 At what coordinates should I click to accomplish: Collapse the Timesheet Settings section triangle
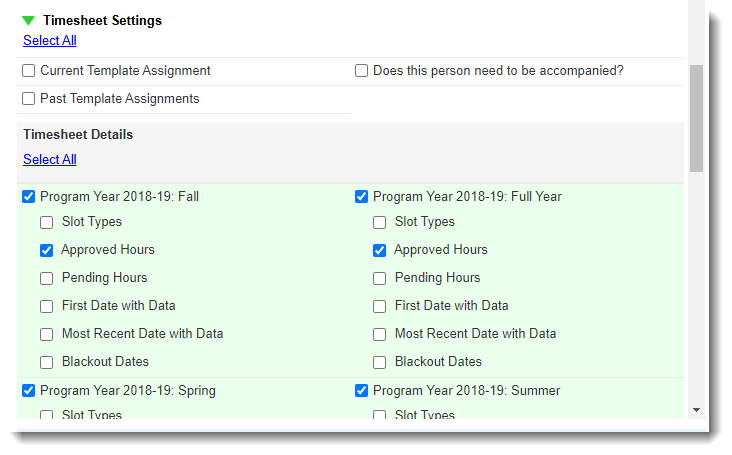(x=28, y=21)
